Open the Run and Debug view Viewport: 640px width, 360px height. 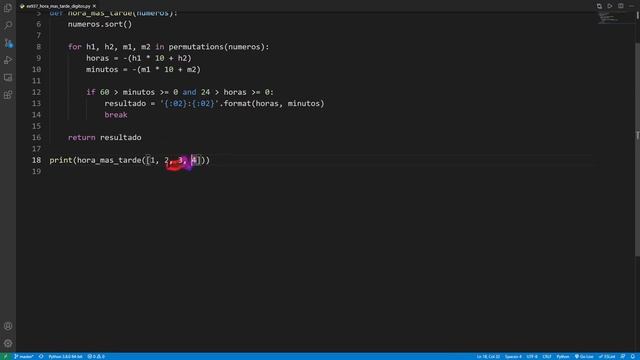point(8,60)
